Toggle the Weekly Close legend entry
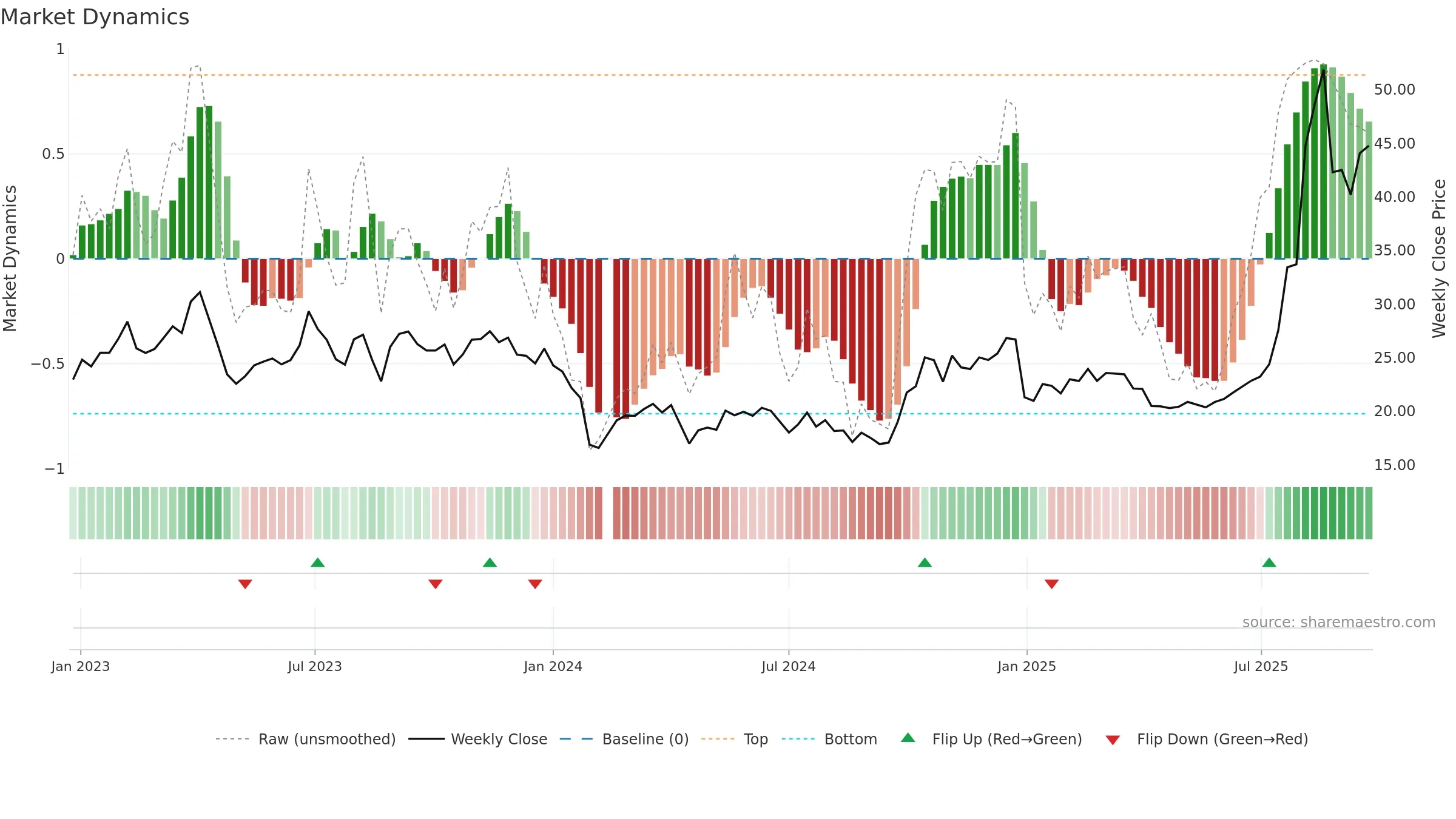Viewport: 1456px width, 819px height. point(477,739)
